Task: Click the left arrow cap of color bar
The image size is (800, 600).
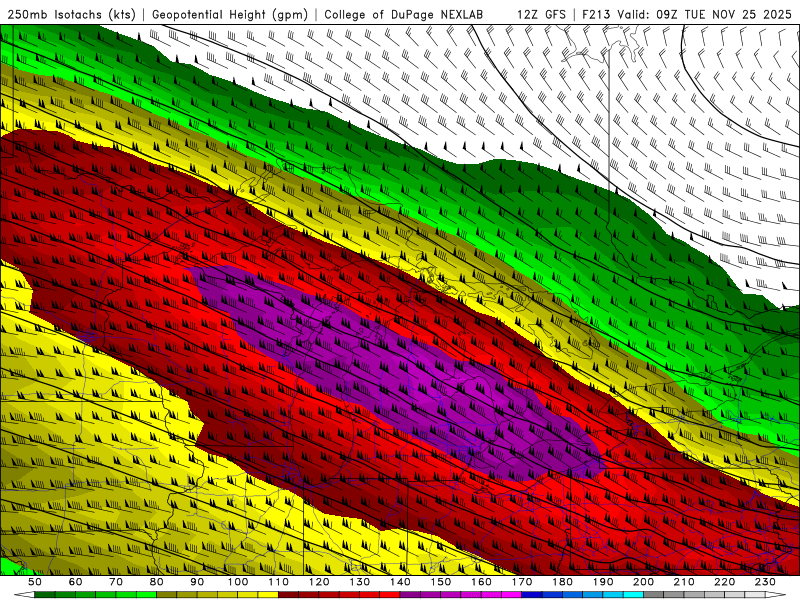Action: (x=24, y=594)
